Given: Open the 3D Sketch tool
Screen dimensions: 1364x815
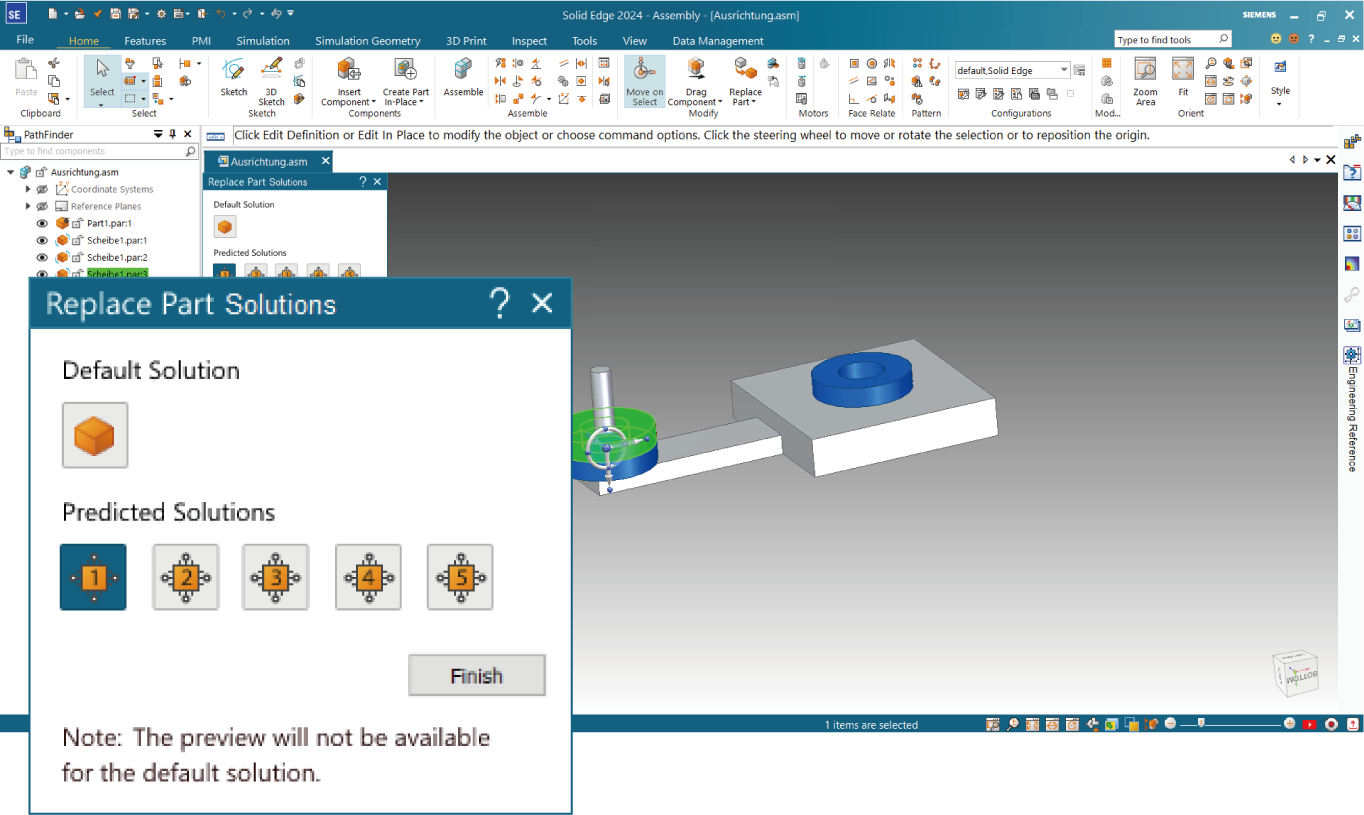Looking at the screenshot, I should pyautogui.click(x=272, y=80).
